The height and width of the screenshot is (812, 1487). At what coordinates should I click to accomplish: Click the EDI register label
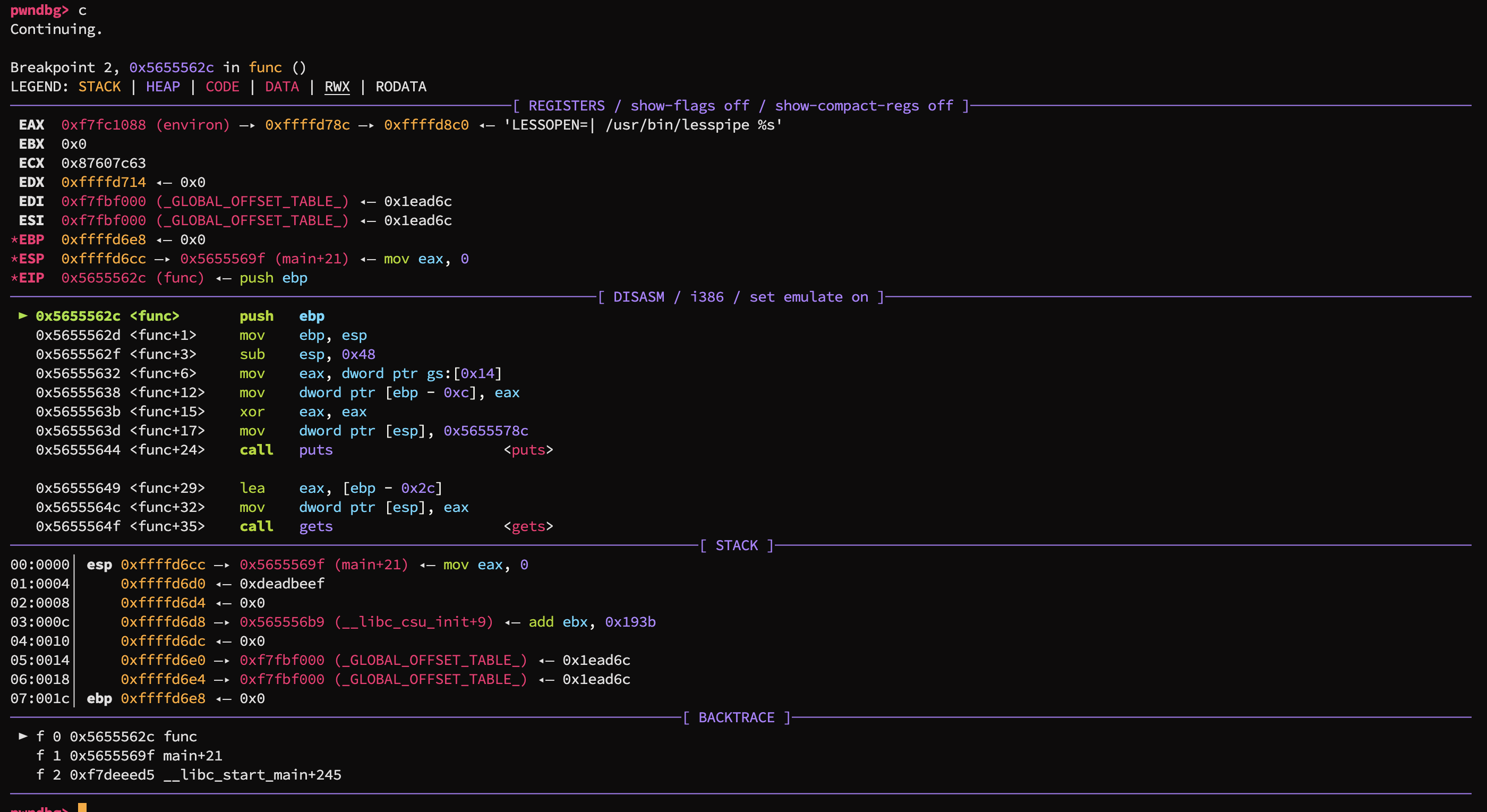pos(31,201)
